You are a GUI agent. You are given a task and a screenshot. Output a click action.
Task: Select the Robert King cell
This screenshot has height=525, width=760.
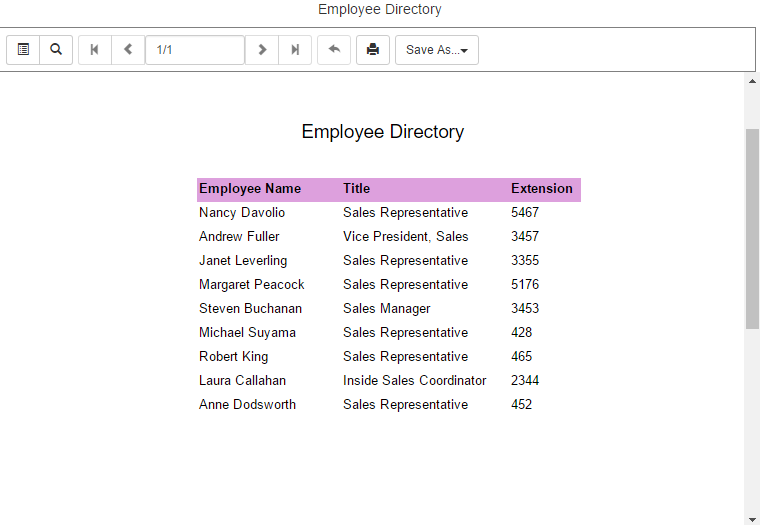click(233, 356)
